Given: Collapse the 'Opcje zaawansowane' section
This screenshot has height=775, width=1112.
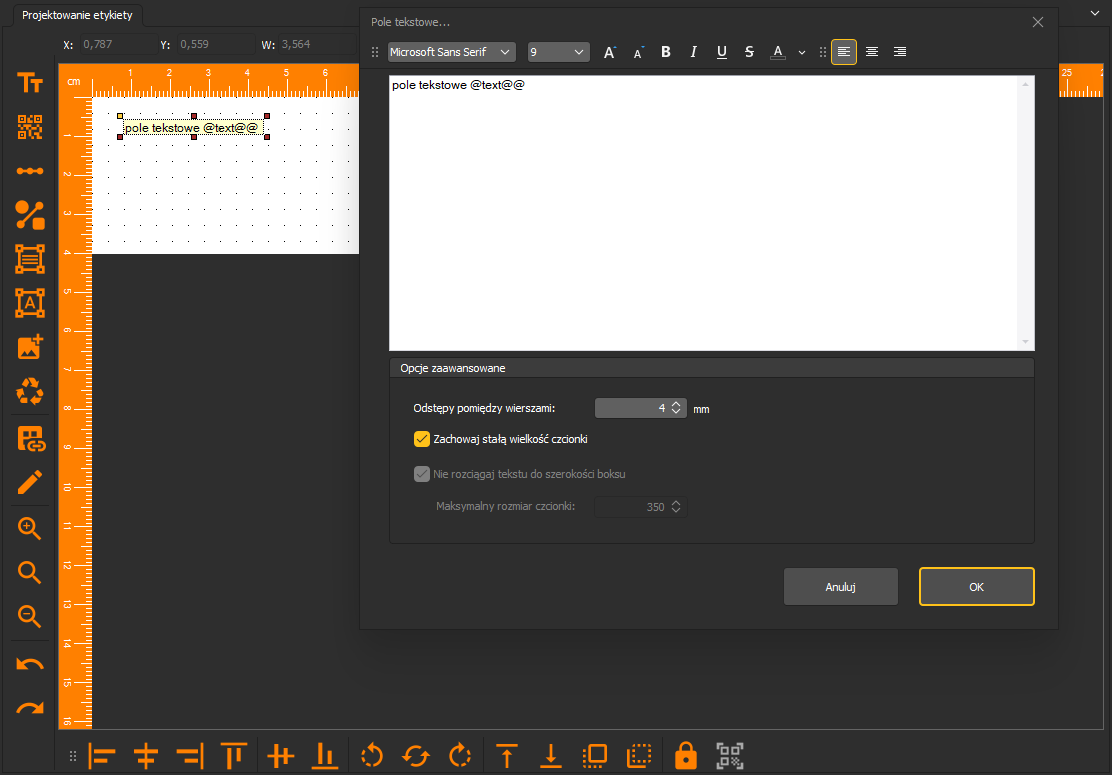Looking at the screenshot, I should (x=711, y=368).
